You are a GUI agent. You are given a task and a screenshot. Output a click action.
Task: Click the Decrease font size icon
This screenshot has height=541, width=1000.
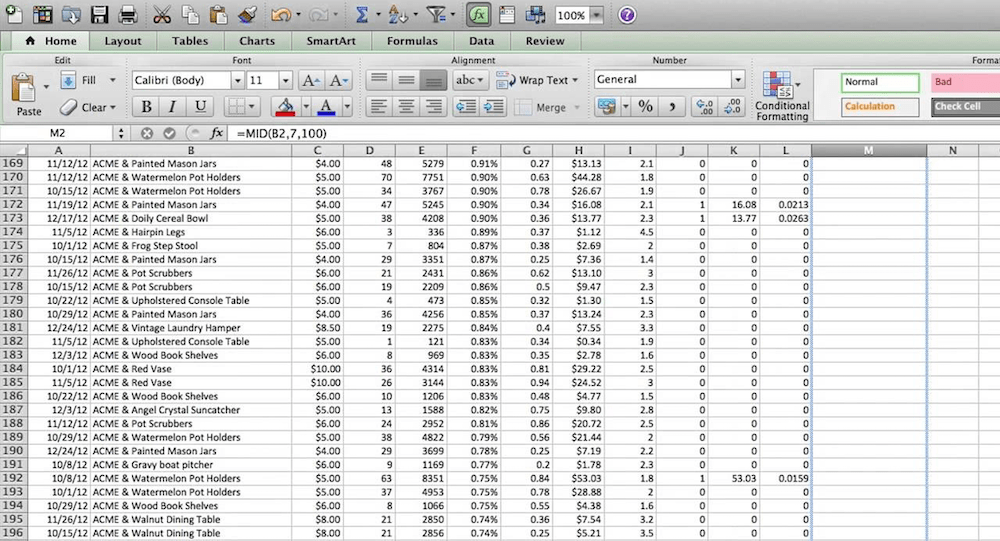pos(337,80)
